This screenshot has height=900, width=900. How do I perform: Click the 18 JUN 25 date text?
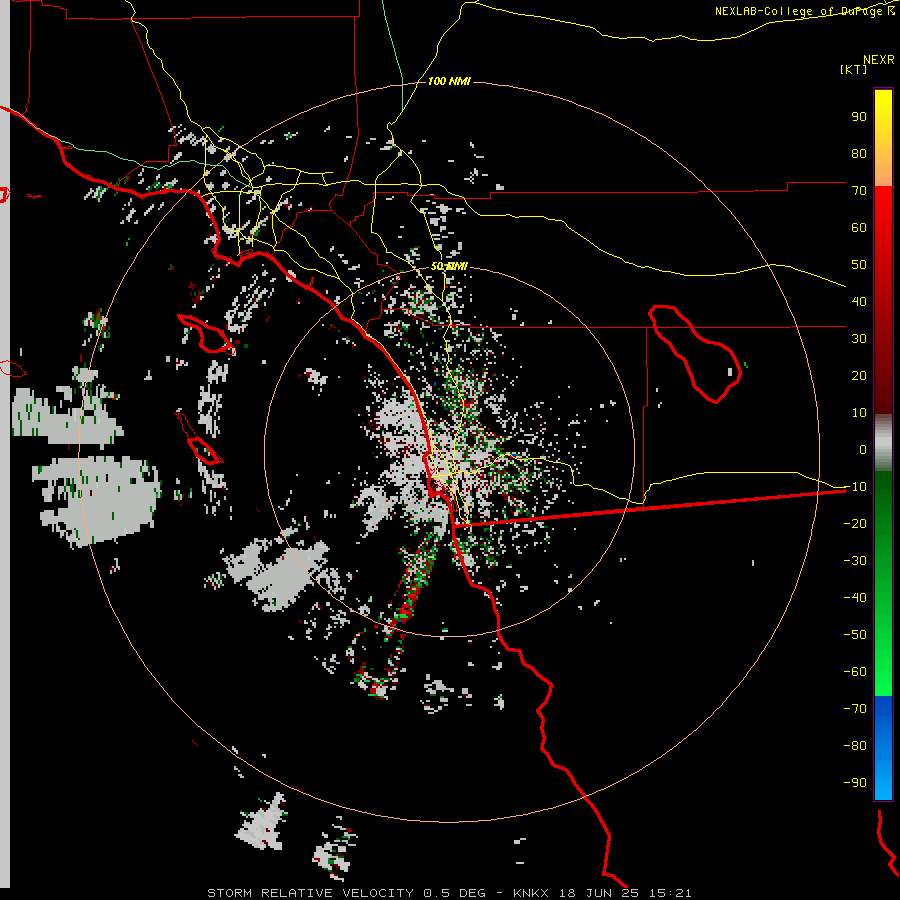pos(599,893)
